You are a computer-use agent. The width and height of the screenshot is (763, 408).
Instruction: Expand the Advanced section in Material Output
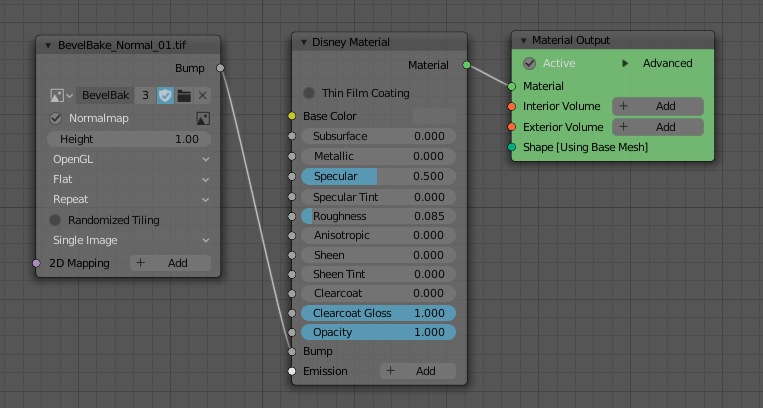[x=626, y=63]
